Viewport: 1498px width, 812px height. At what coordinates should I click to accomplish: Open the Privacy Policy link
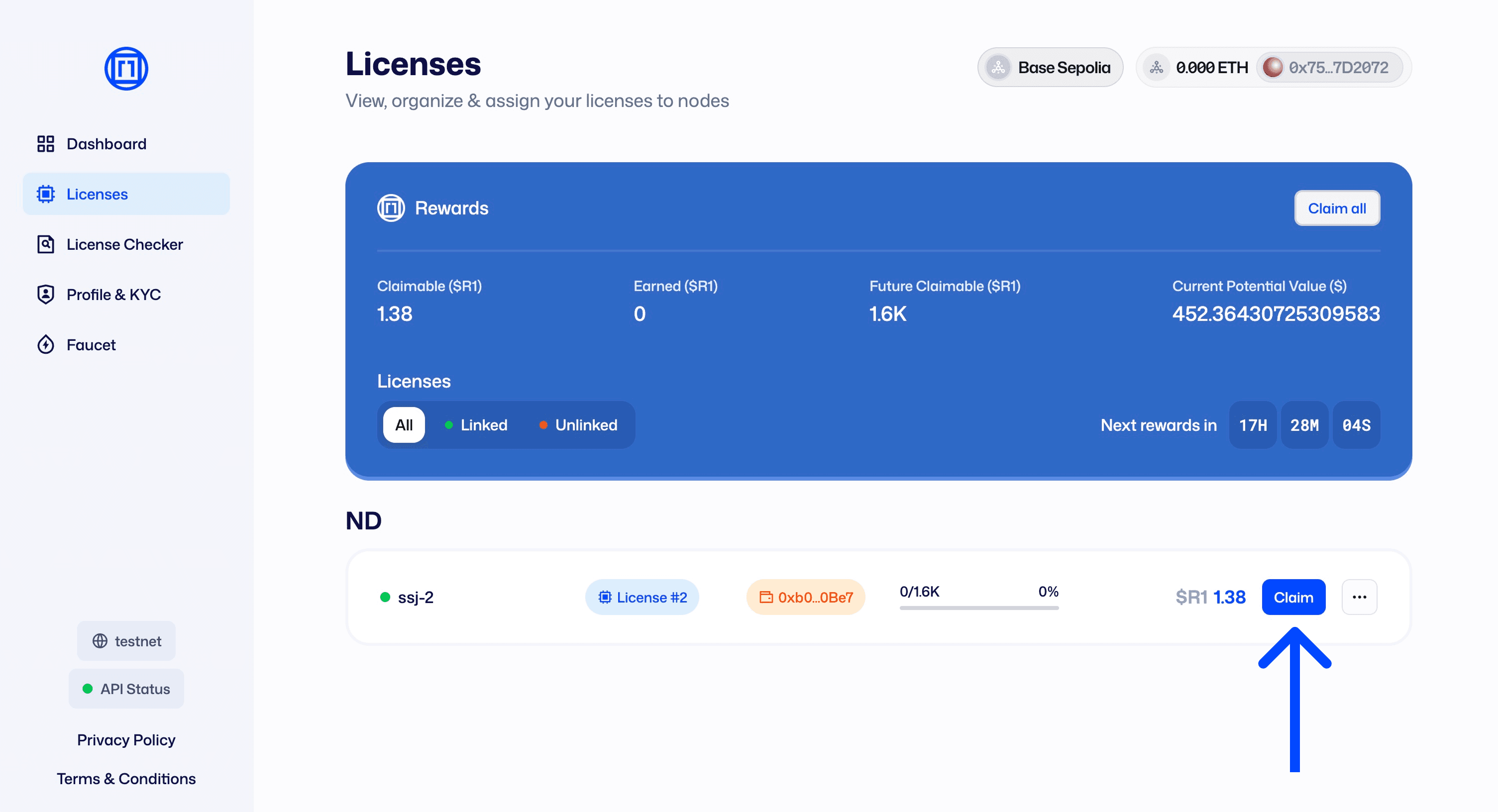pos(126,739)
